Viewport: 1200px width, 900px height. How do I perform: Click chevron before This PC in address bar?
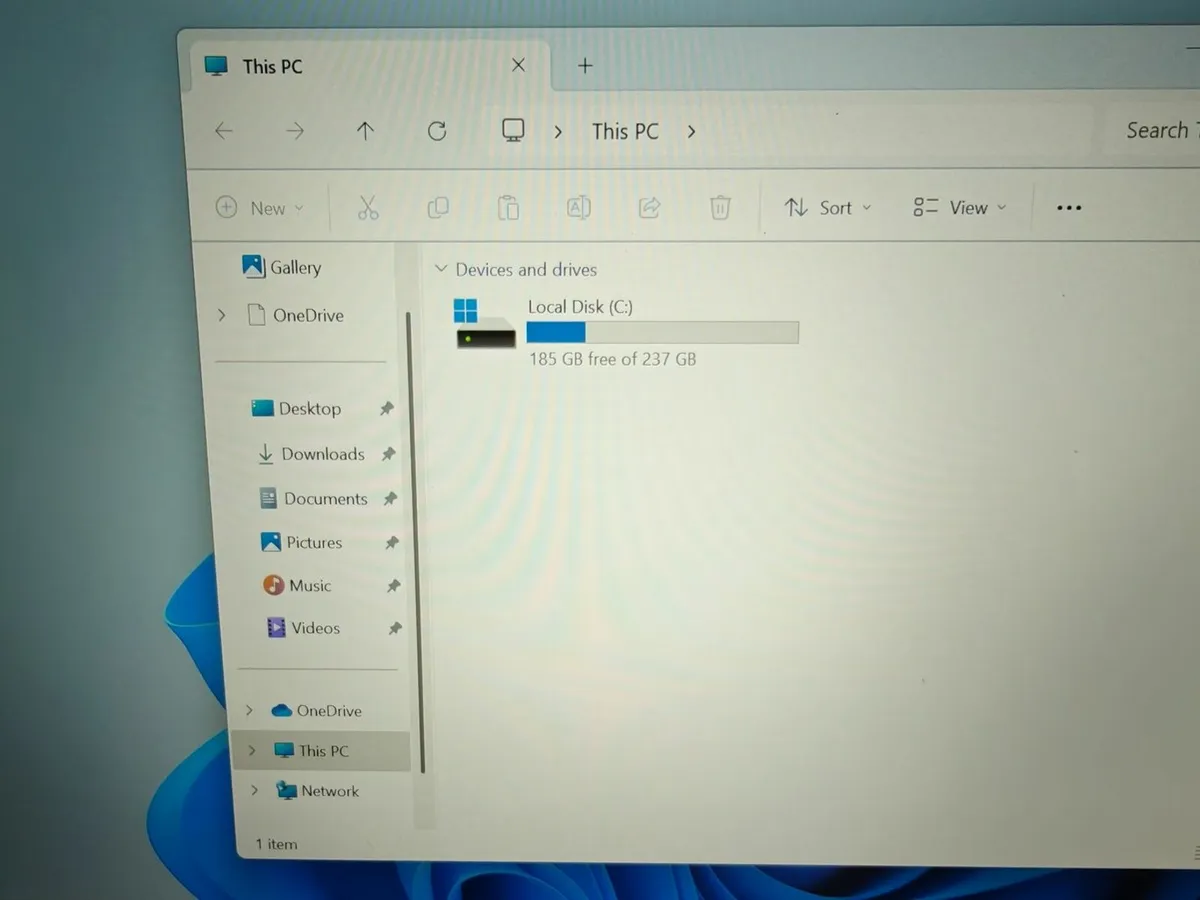click(x=558, y=131)
